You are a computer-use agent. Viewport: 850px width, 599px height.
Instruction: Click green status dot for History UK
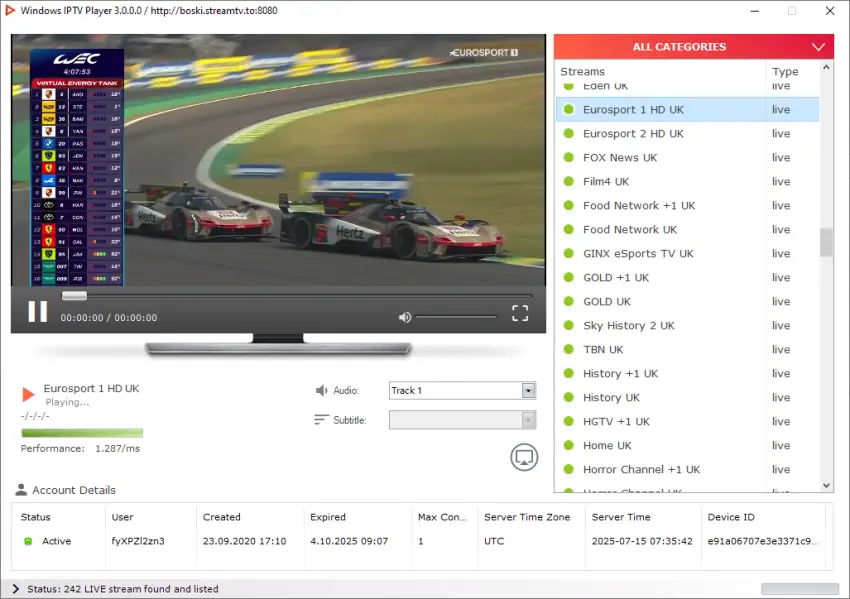(569, 397)
